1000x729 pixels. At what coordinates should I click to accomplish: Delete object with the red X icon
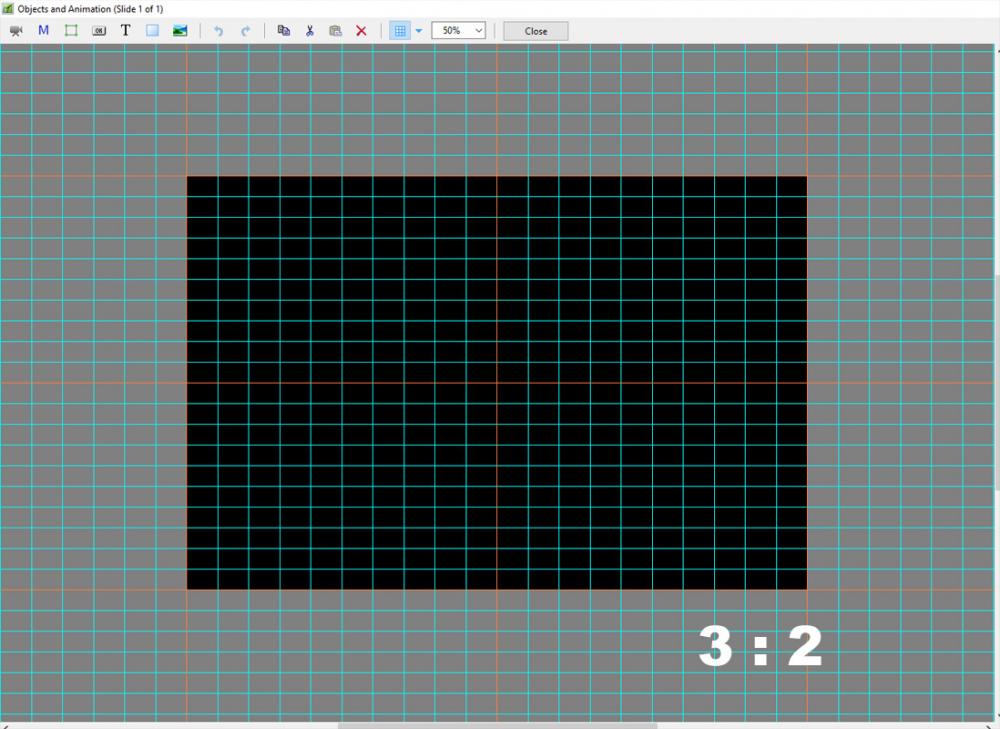[x=361, y=31]
